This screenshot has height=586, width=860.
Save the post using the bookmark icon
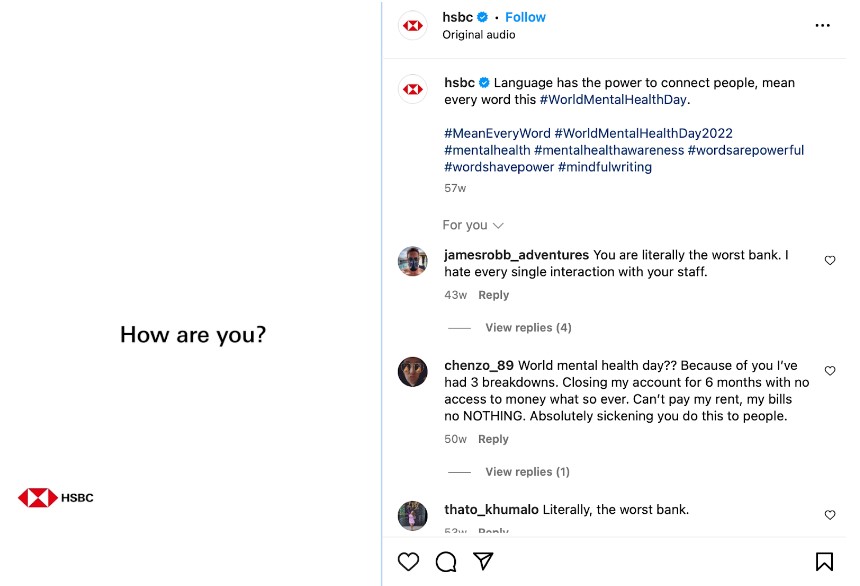[x=823, y=561]
